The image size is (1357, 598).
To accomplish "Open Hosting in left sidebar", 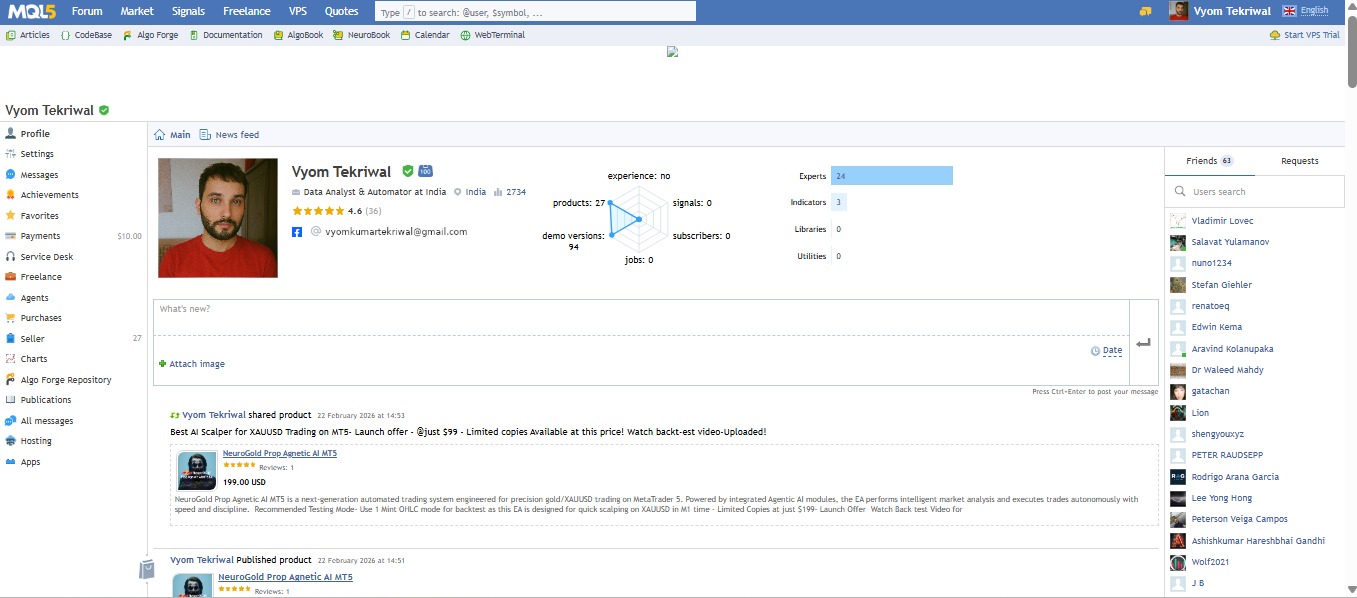I will point(36,441).
